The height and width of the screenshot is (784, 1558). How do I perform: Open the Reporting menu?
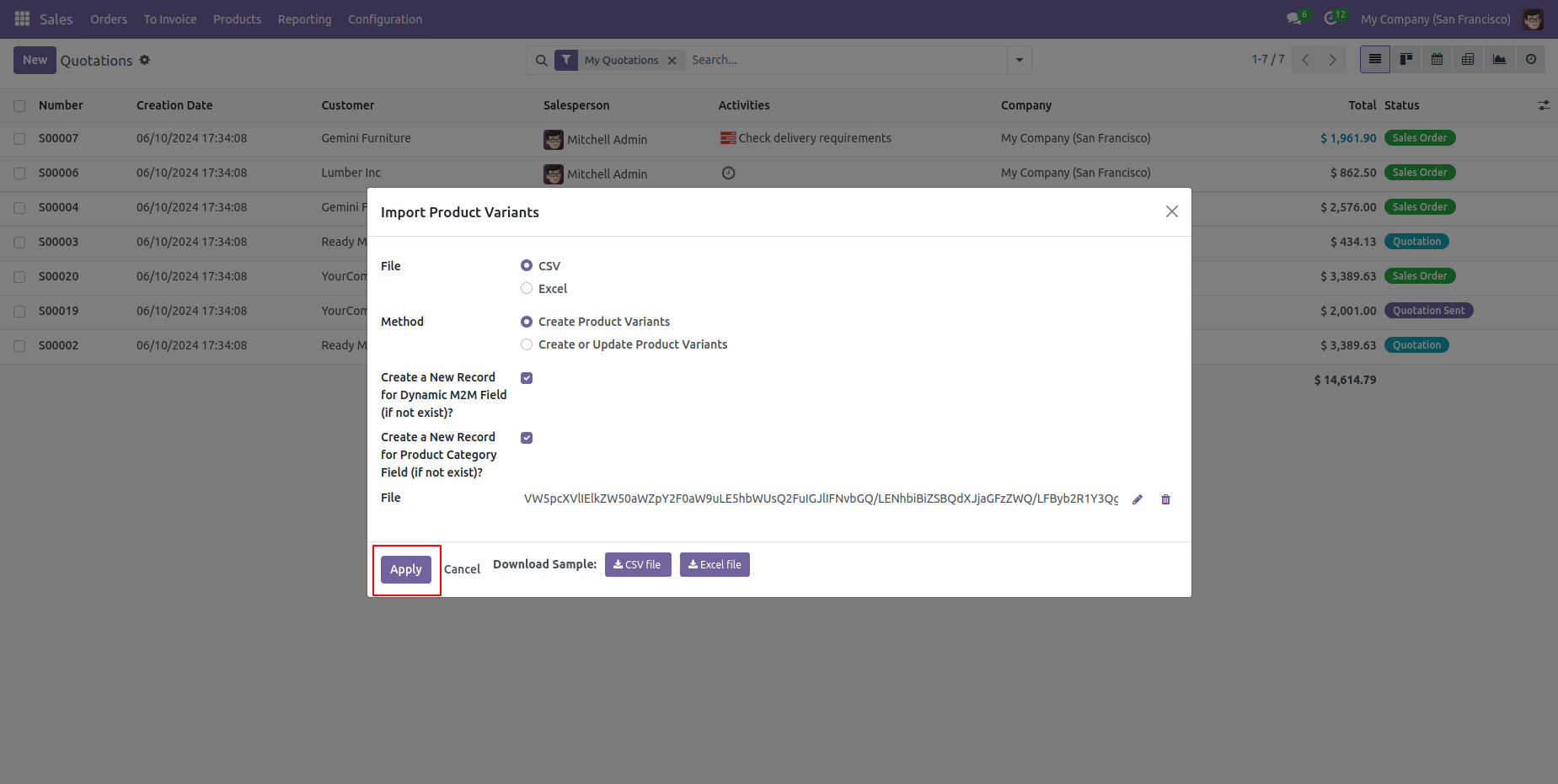click(304, 19)
